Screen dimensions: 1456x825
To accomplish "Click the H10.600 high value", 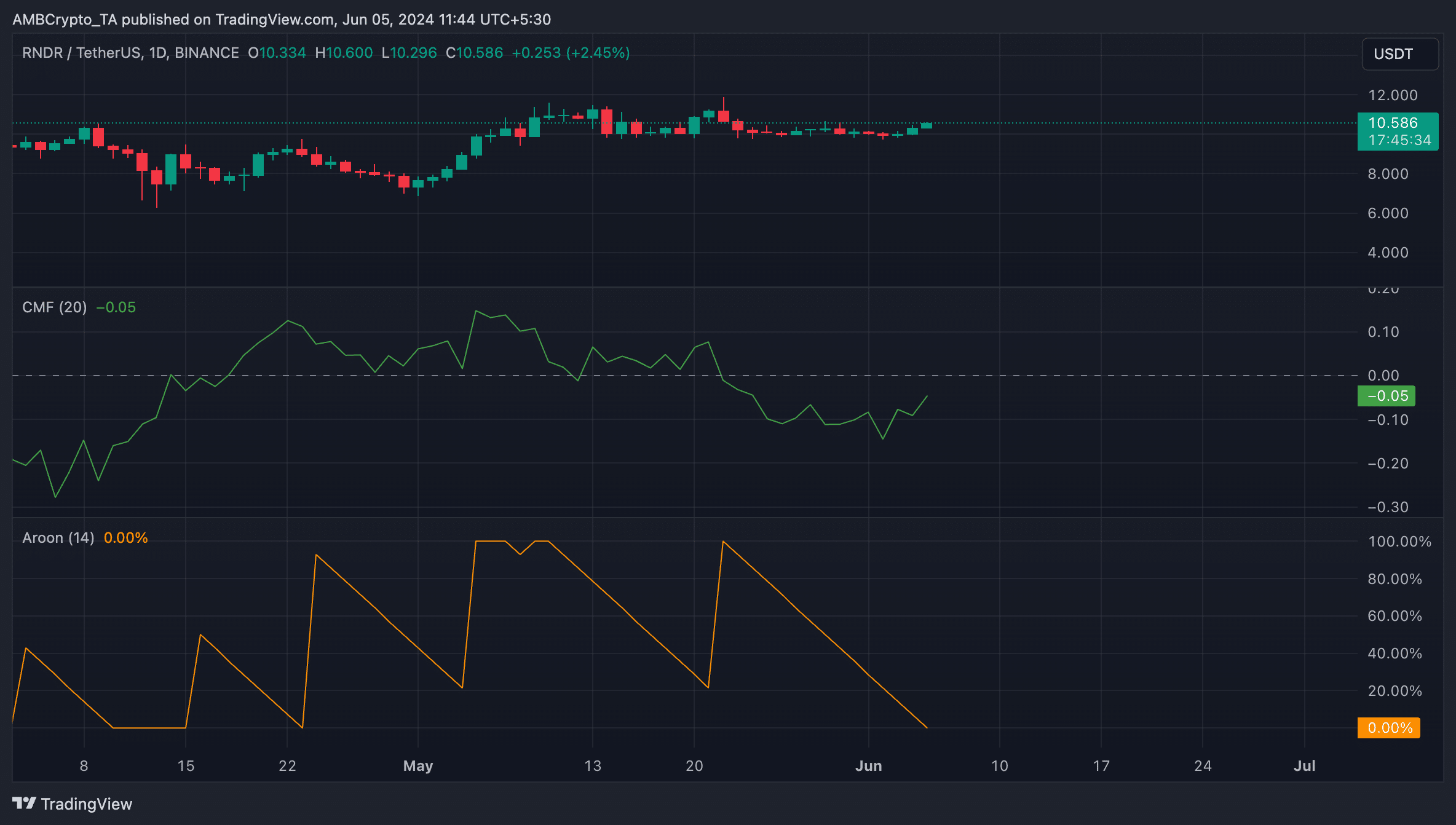I will (344, 53).
